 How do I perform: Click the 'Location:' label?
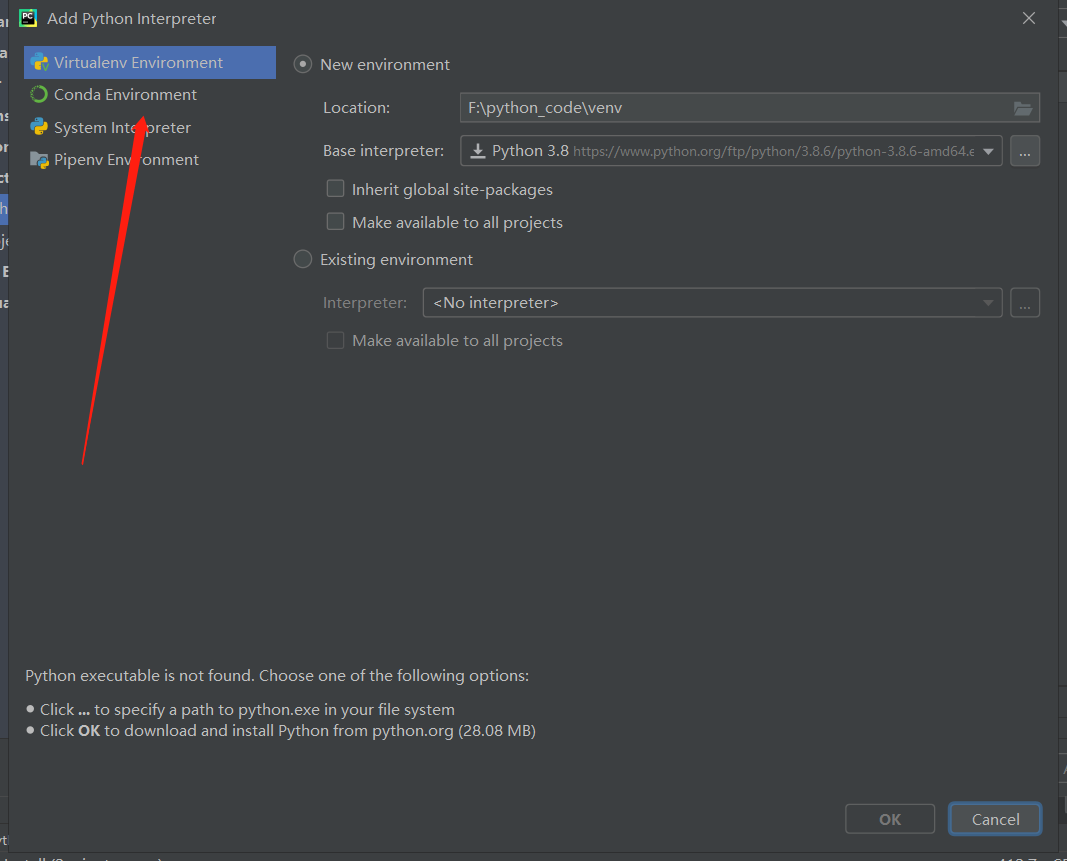coord(357,108)
